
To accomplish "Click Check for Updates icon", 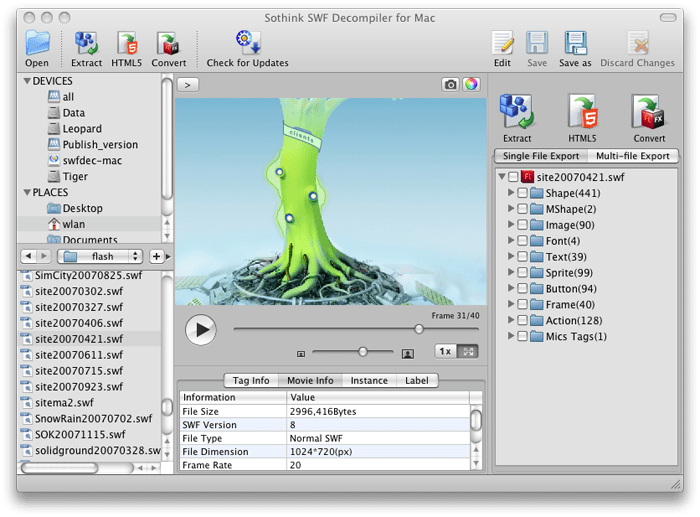I will pyautogui.click(x=248, y=42).
